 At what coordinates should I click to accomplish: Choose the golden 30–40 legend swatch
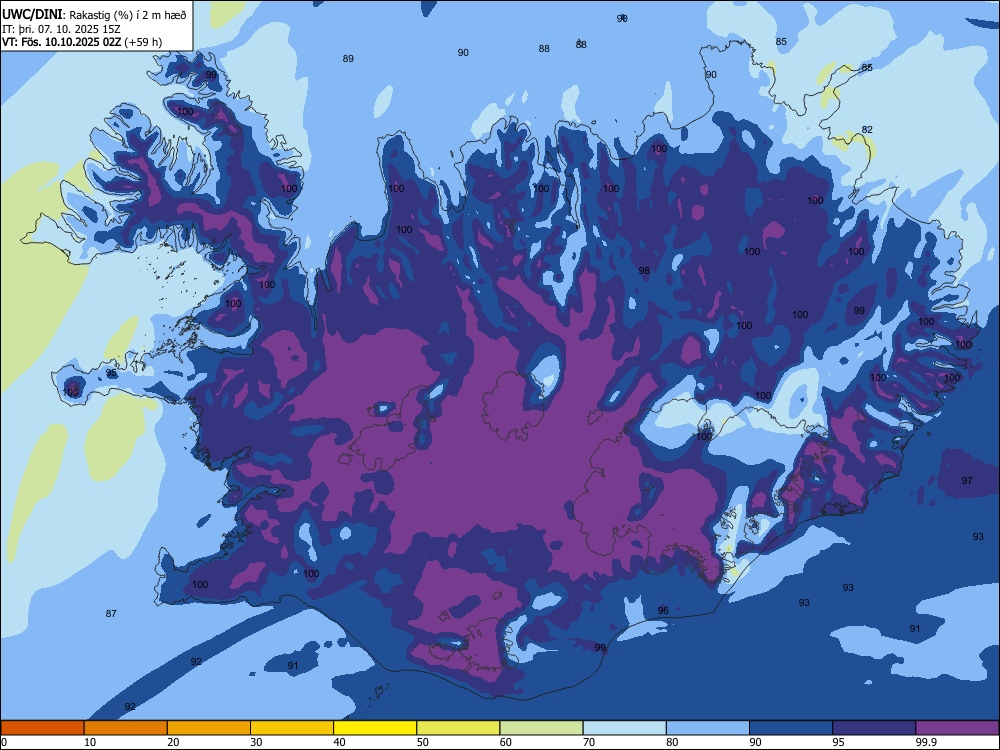pyautogui.click(x=292, y=728)
